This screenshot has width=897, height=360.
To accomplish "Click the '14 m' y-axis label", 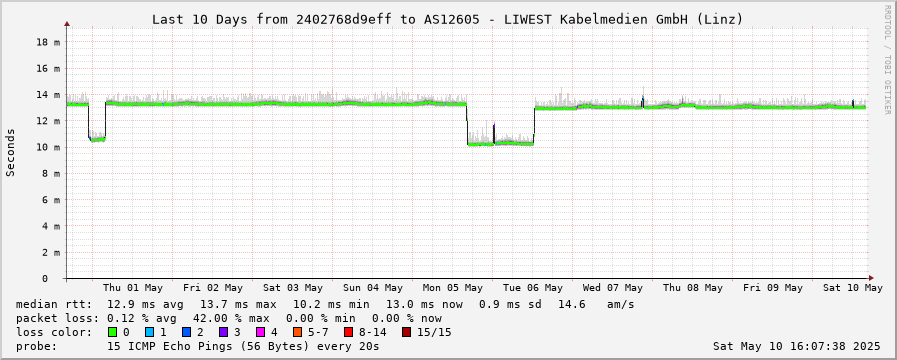I will coord(49,94).
